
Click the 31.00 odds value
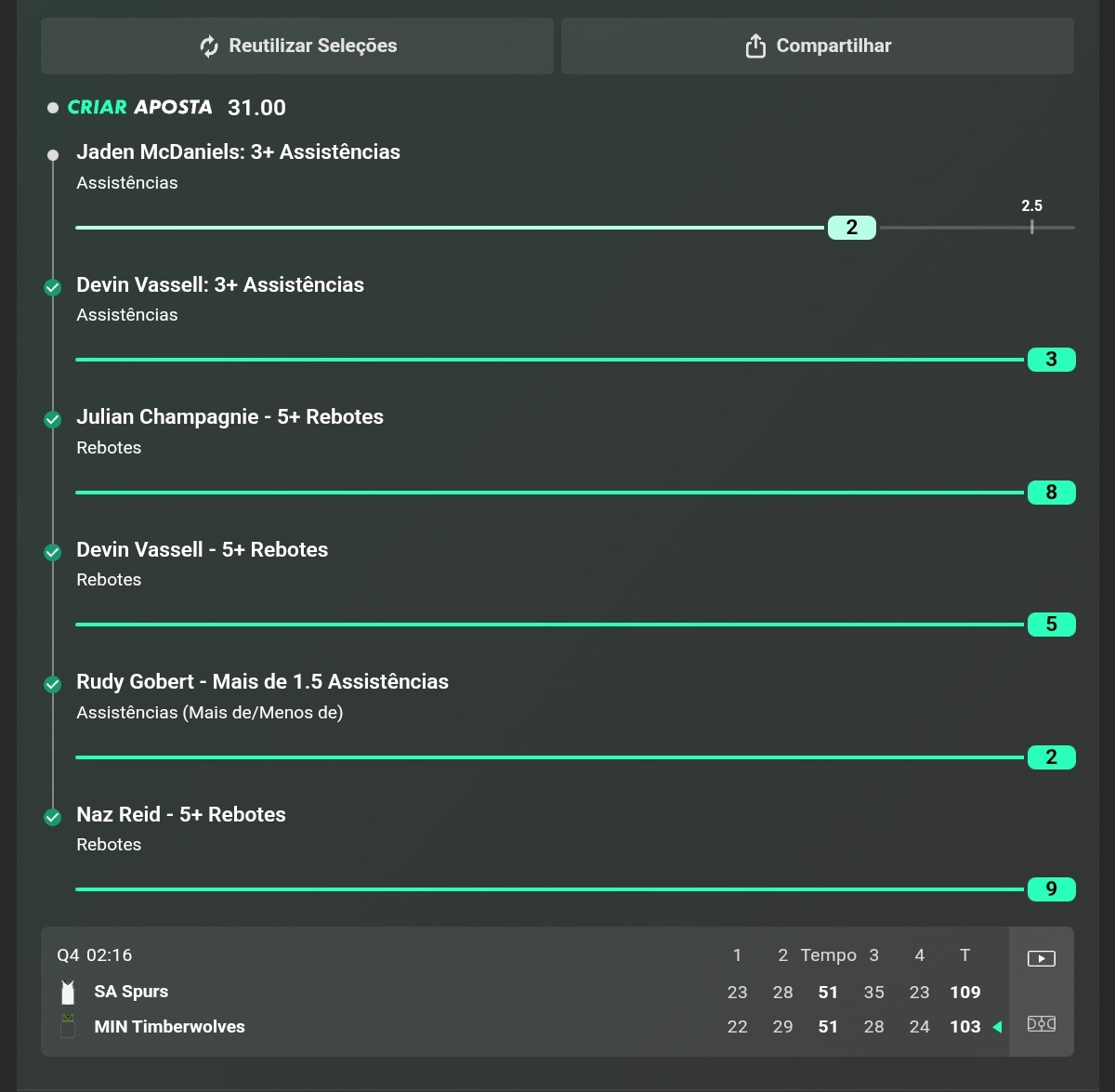pos(256,108)
